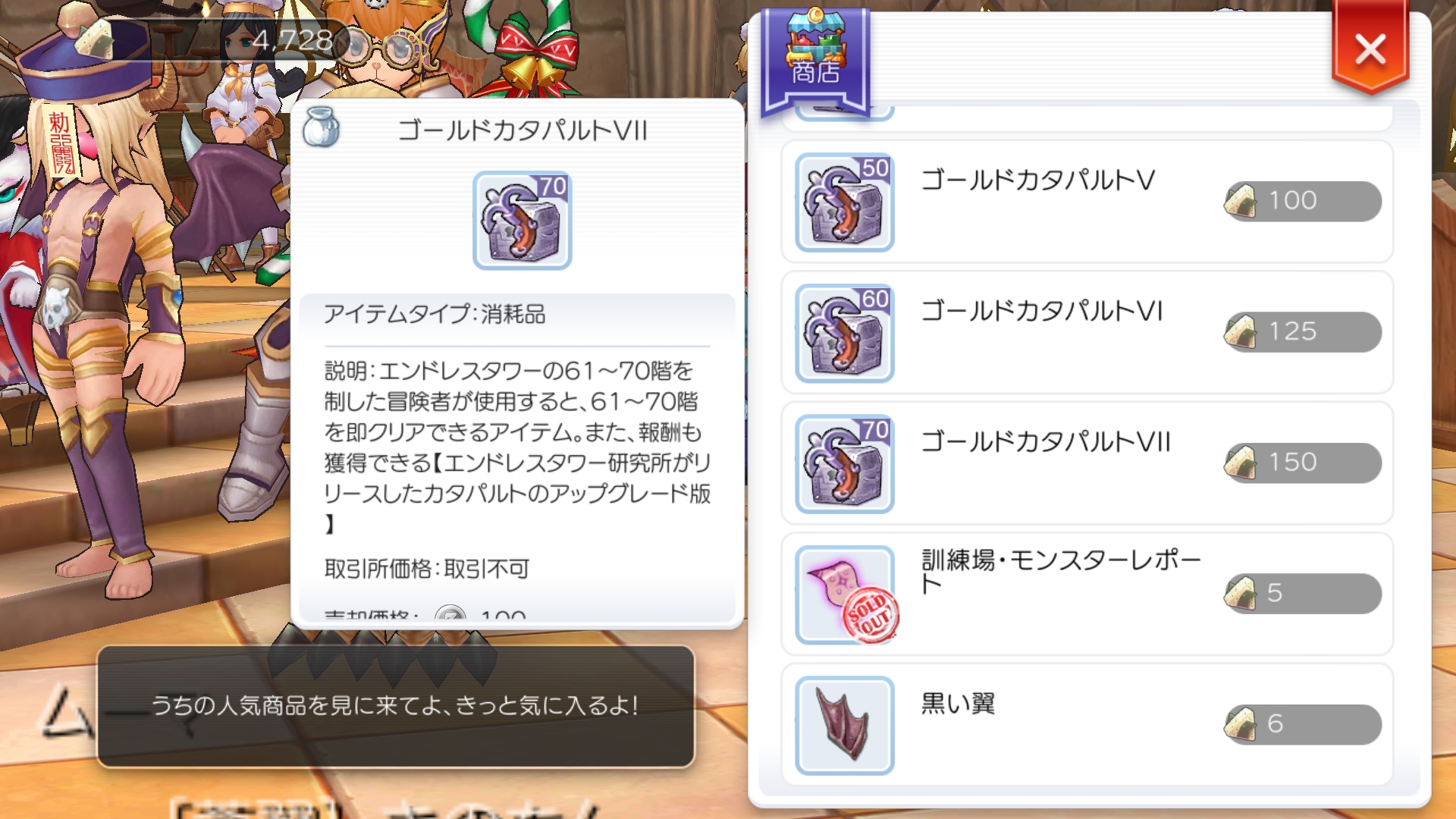
Task: Close the shop with the red X
Action: [1370, 50]
